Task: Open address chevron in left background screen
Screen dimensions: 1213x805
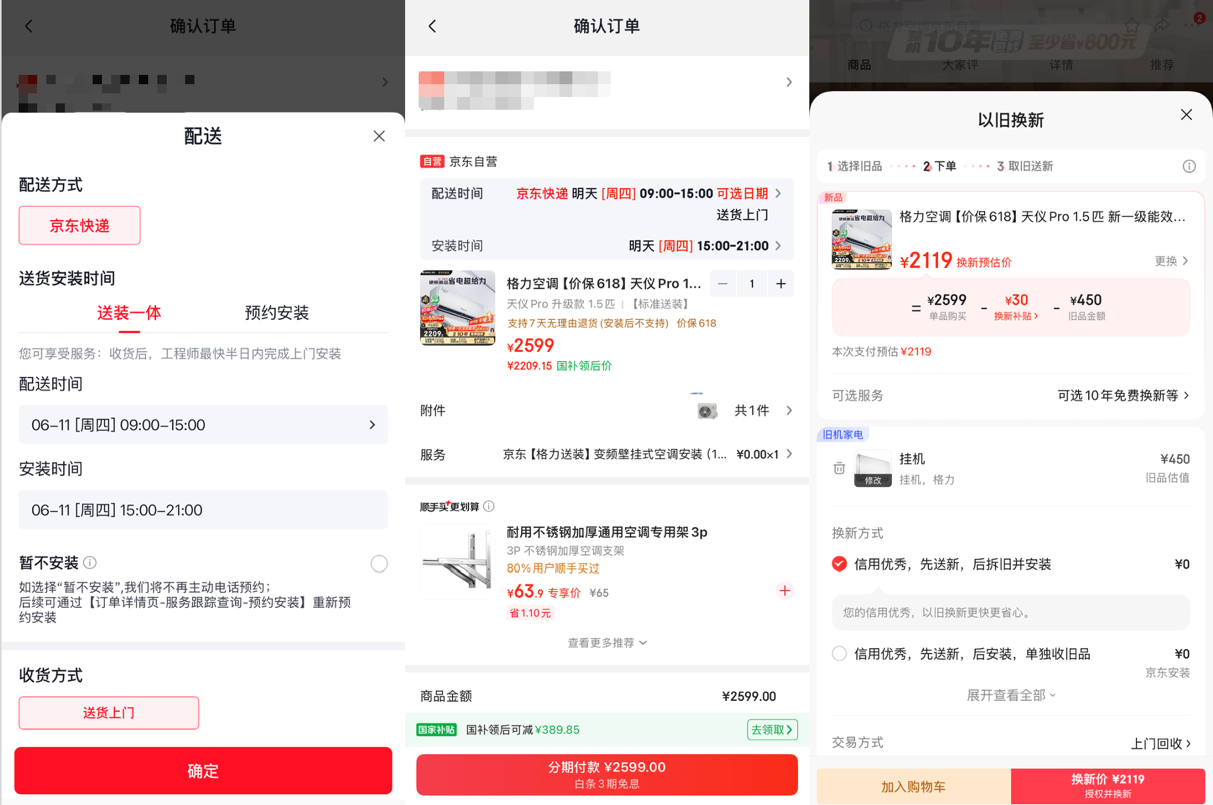Action: pos(385,82)
